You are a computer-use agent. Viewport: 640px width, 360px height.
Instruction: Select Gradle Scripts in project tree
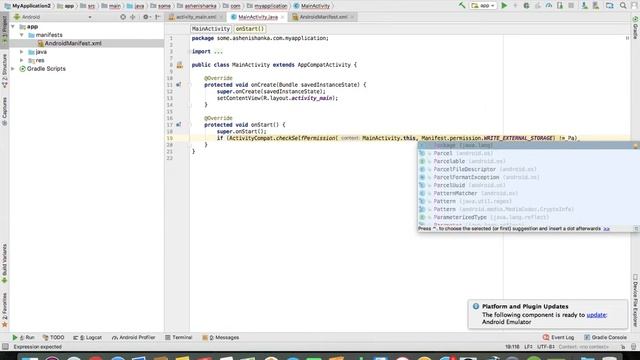[42, 69]
